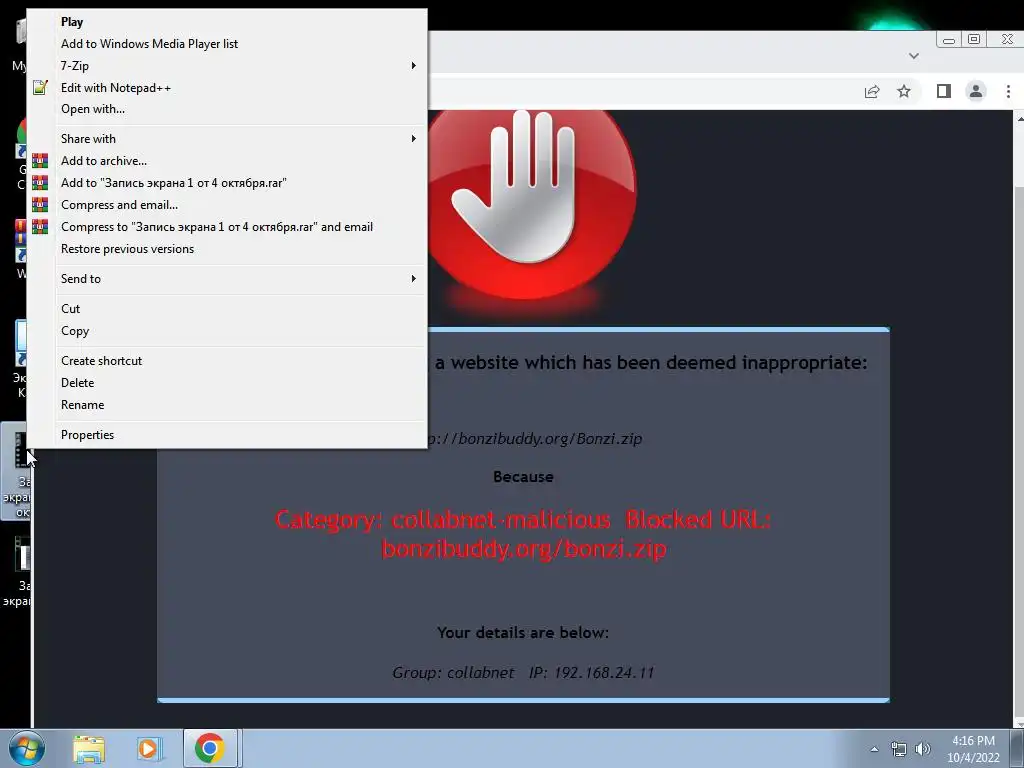Expand the Send to submenu arrow
This screenshot has width=1024, height=768.
[413, 279]
